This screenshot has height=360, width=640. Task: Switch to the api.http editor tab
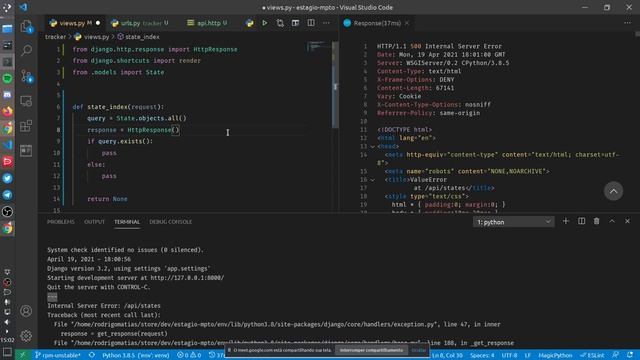pyautogui.click(x=207, y=23)
